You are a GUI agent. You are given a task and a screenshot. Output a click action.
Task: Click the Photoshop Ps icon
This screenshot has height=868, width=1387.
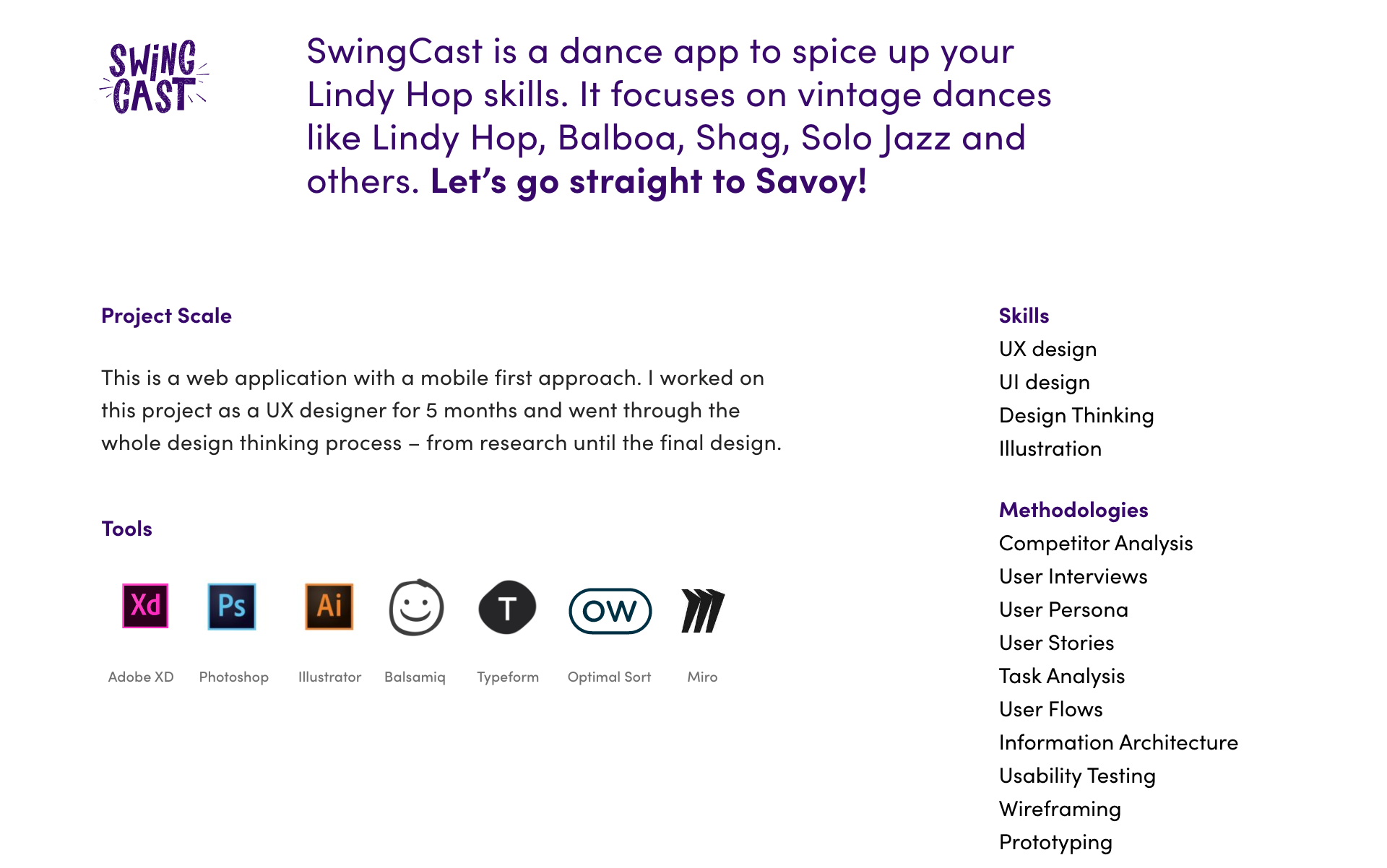pyautogui.click(x=232, y=607)
